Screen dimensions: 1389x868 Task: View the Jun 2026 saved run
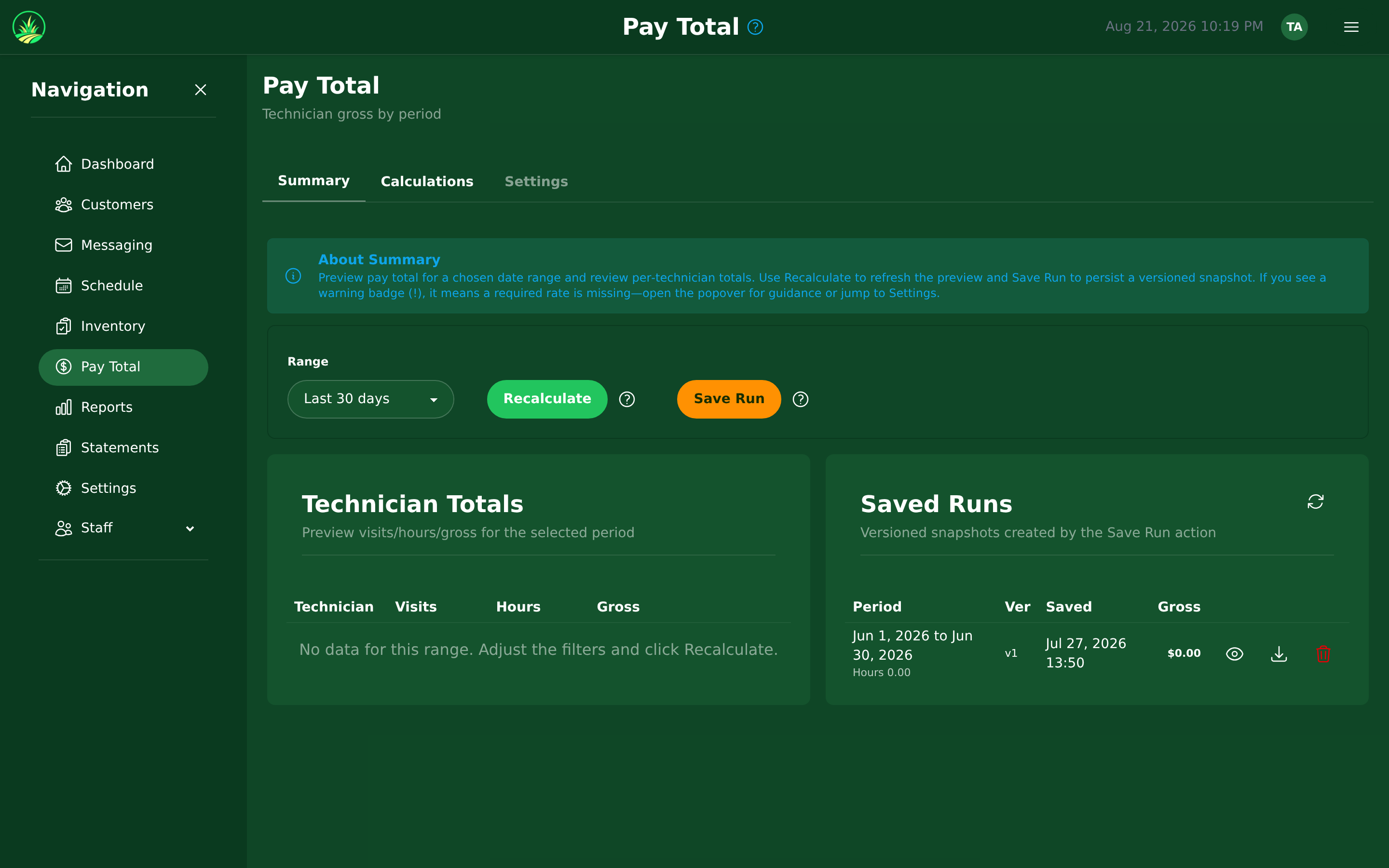pyautogui.click(x=1235, y=654)
